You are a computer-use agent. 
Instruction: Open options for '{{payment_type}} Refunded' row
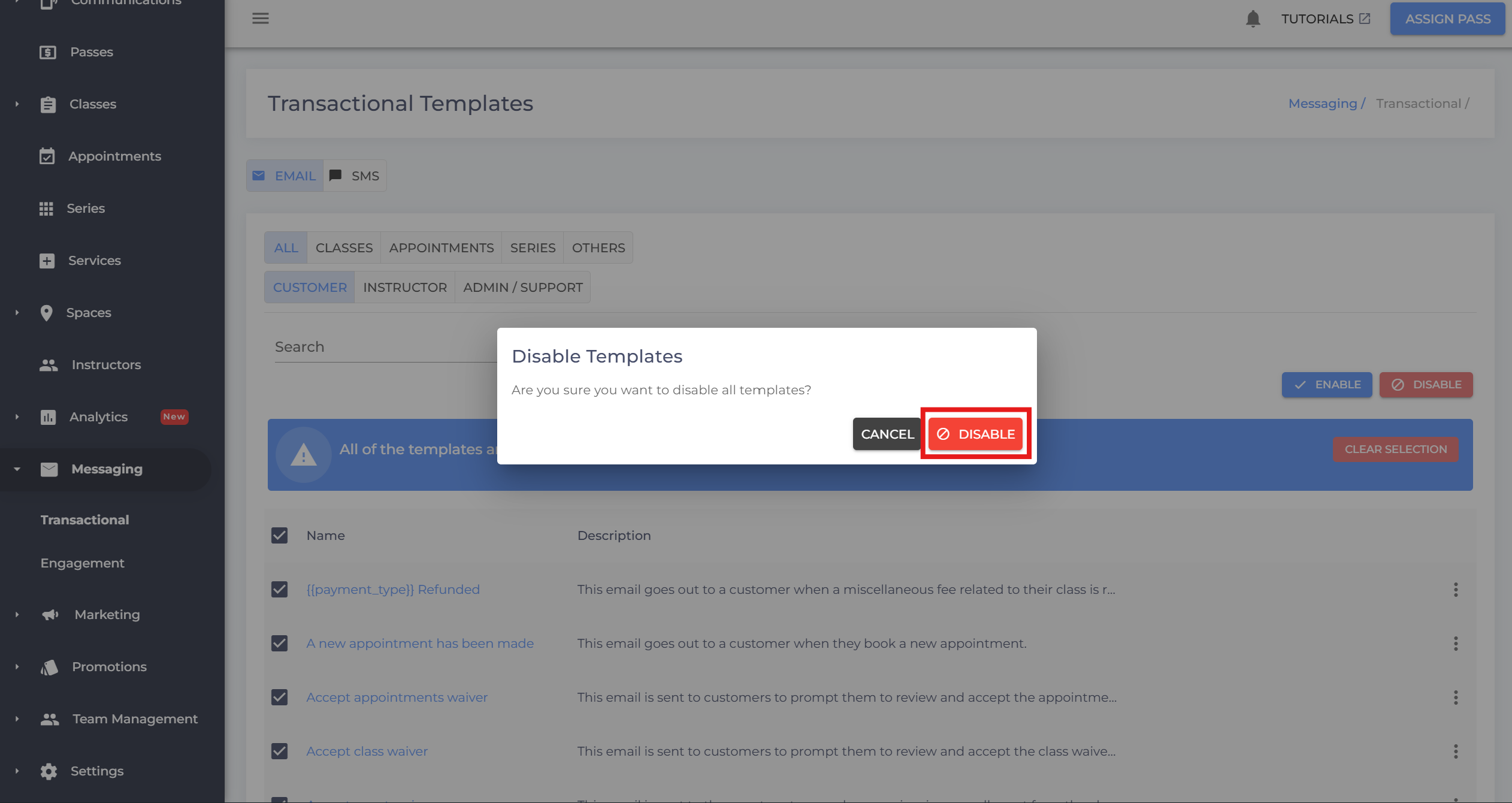point(1455,590)
